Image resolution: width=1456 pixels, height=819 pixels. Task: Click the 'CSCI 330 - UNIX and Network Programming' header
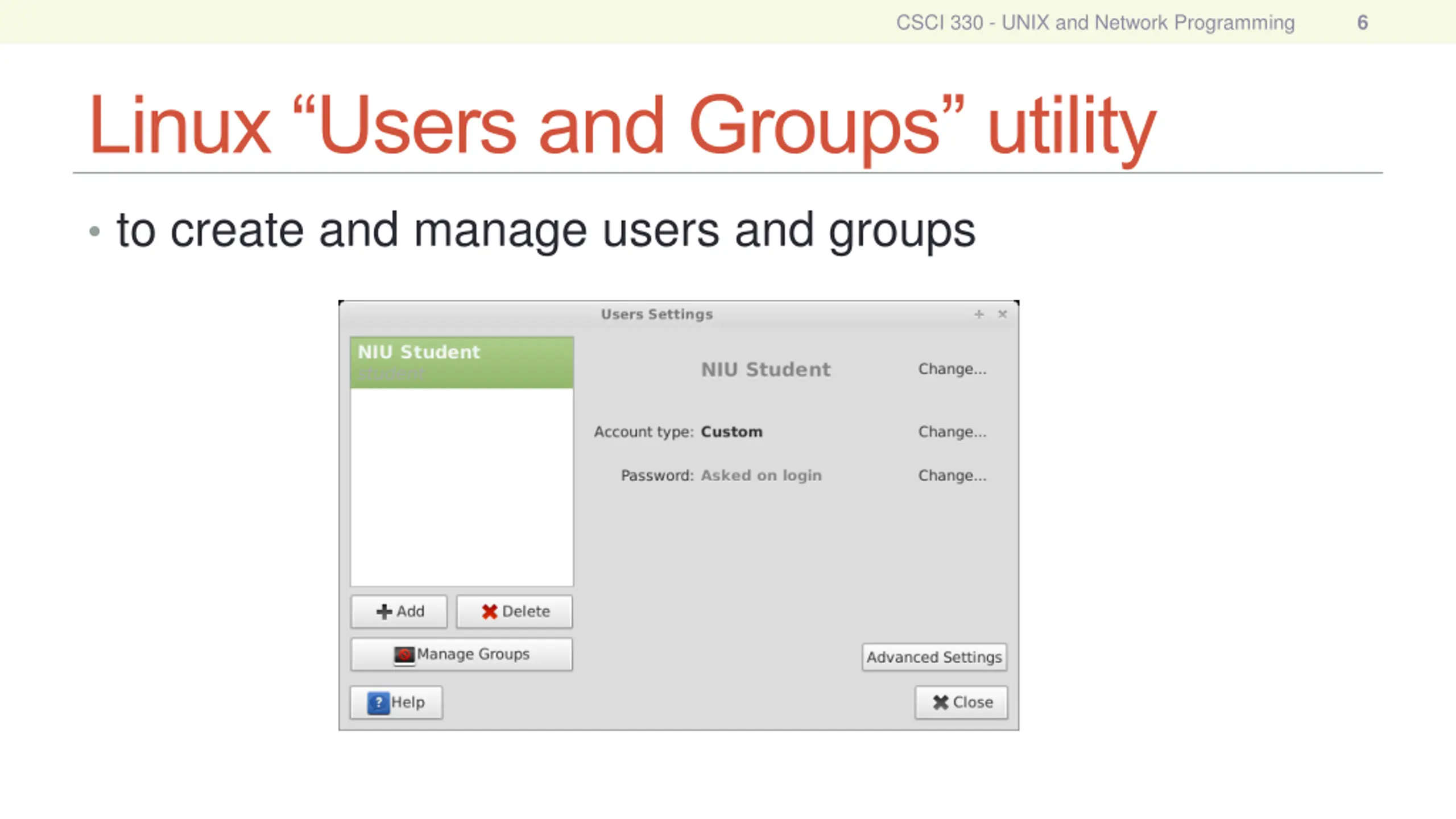coord(1095,23)
